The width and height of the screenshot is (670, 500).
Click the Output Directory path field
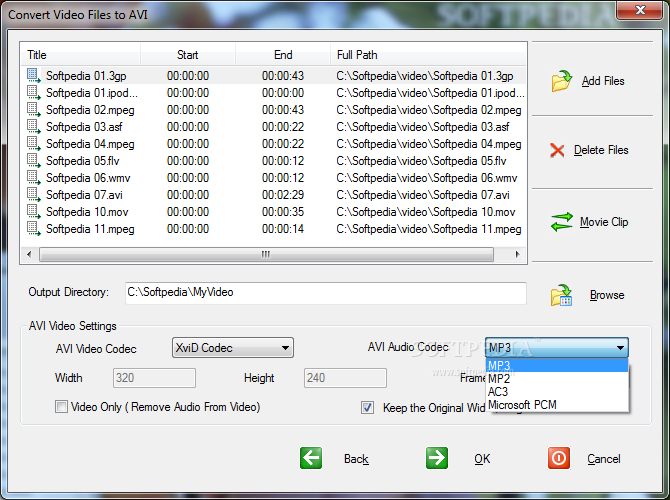click(x=326, y=293)
